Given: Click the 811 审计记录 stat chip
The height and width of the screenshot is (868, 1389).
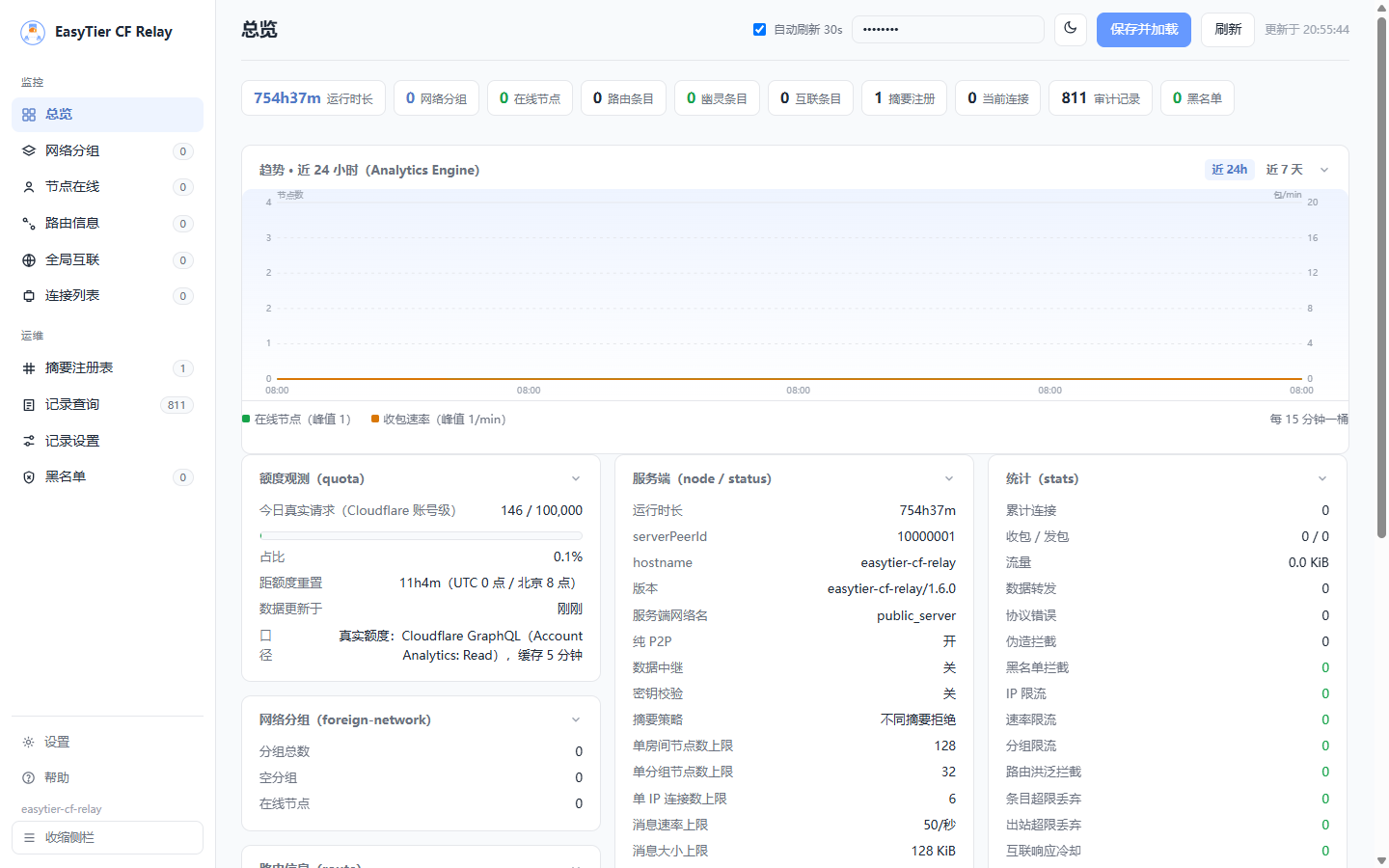Looking at the screenshot, I should point(1101,98).
